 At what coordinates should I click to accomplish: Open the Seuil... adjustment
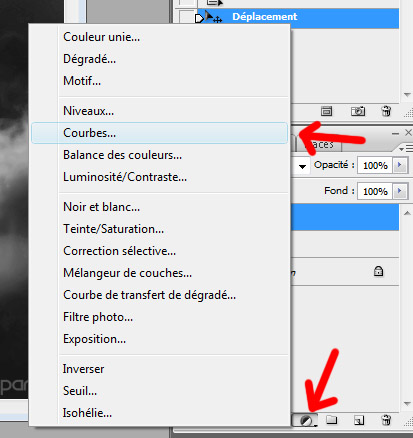pyautogui.click(x=80, y=391)
